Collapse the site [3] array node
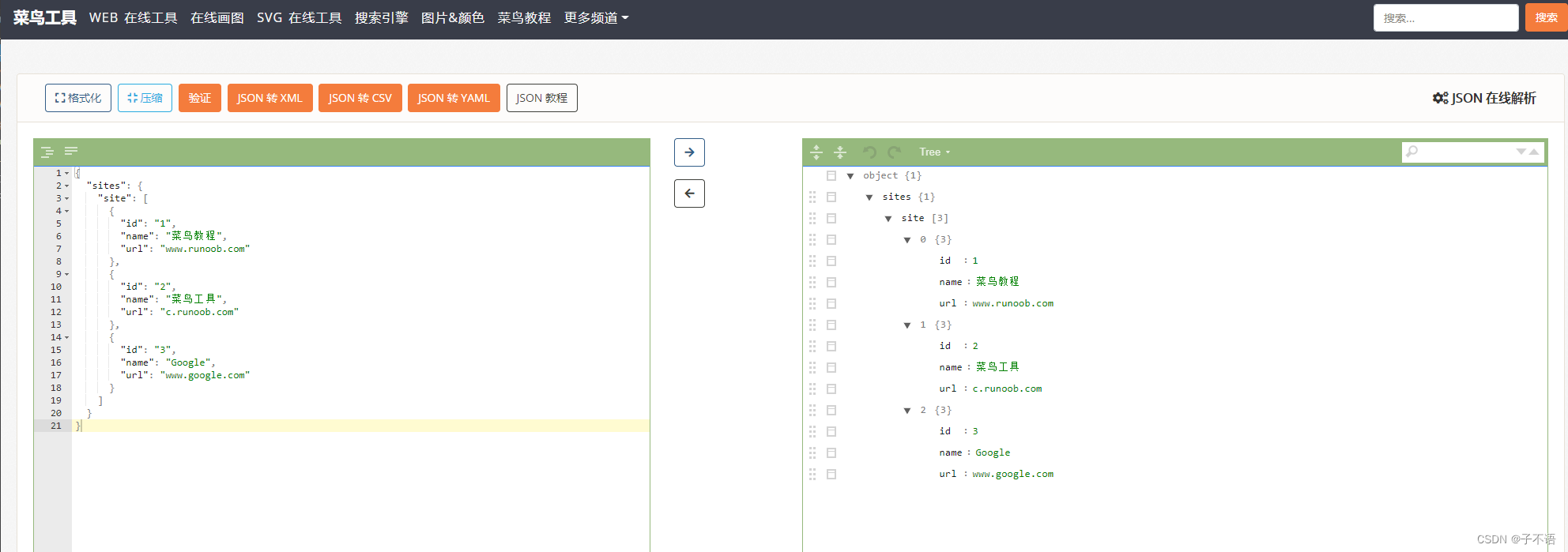The height and width of the screenshot is (552, 1568). (x=888, y=219)
